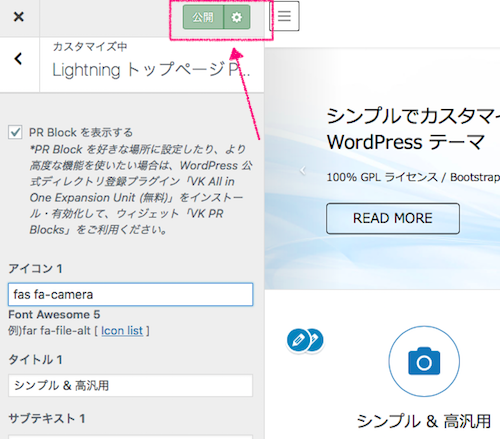The image size is (500, 439).
Task: Open the hamburger menu in preview
Action: tap(284, 16)
